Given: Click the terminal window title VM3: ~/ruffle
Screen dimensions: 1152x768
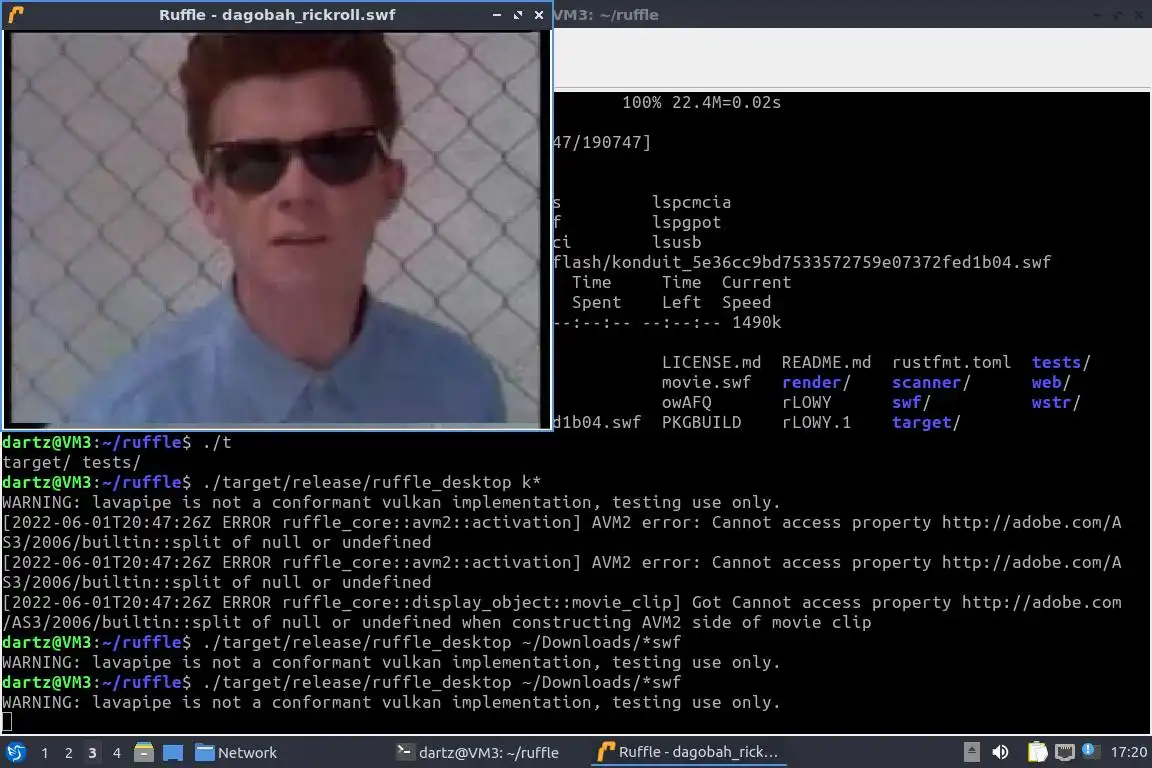Looking at the screenshot, I should tap(606, 15).
